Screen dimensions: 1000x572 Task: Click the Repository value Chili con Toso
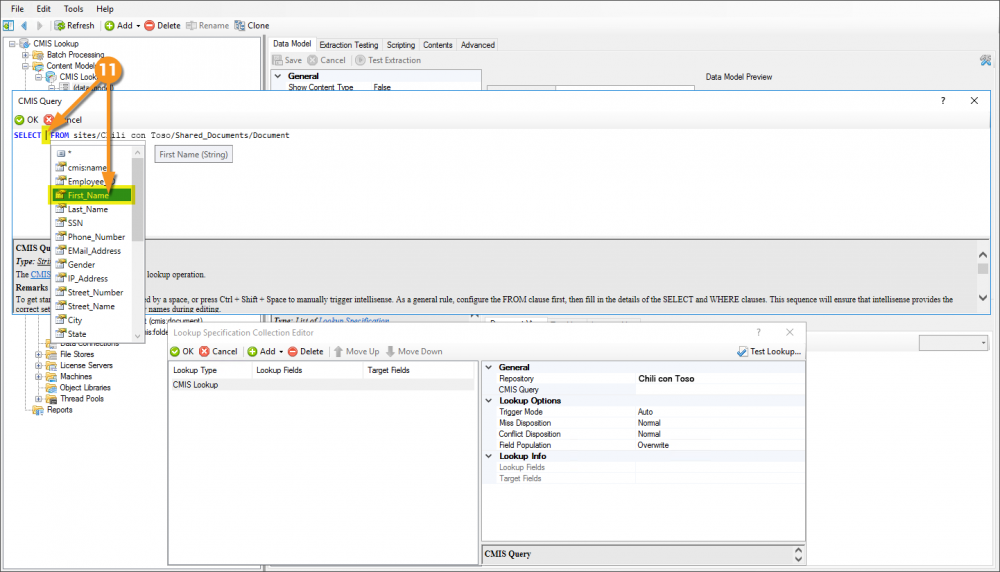coord(666,379)
